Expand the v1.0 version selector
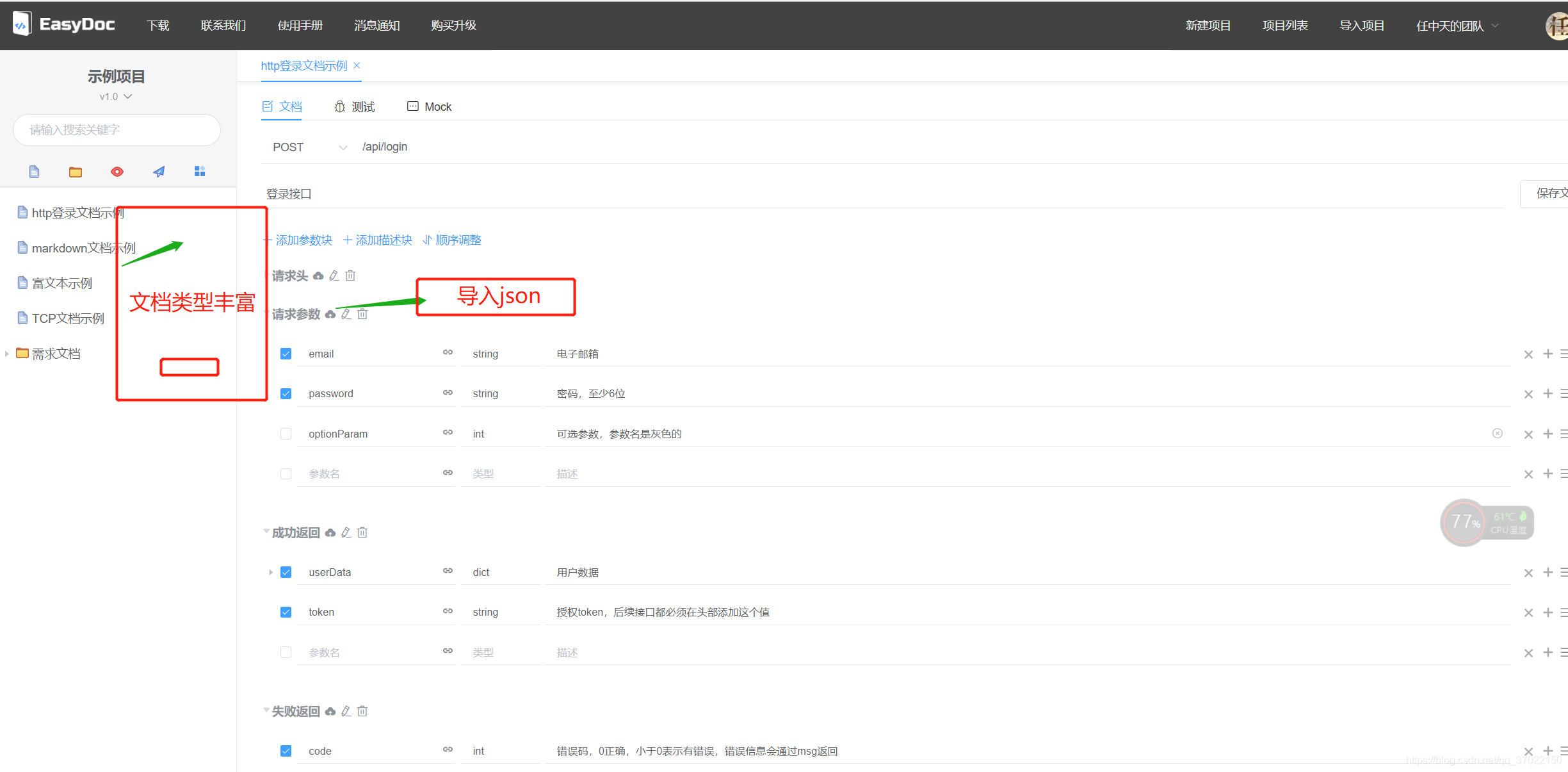Screen dimensions: 1568x772 pyautogui.click(x=117, y=97)
